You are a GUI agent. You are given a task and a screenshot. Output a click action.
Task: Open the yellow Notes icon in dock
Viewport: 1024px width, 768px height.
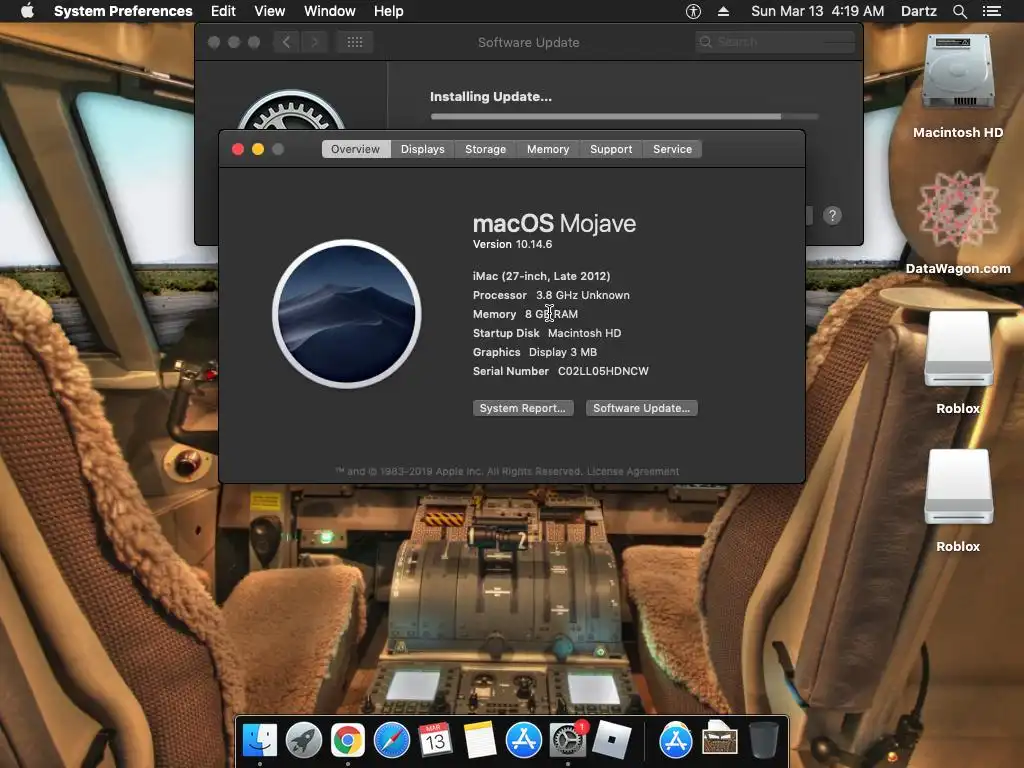pyautogui.click(x=479, y=741)
